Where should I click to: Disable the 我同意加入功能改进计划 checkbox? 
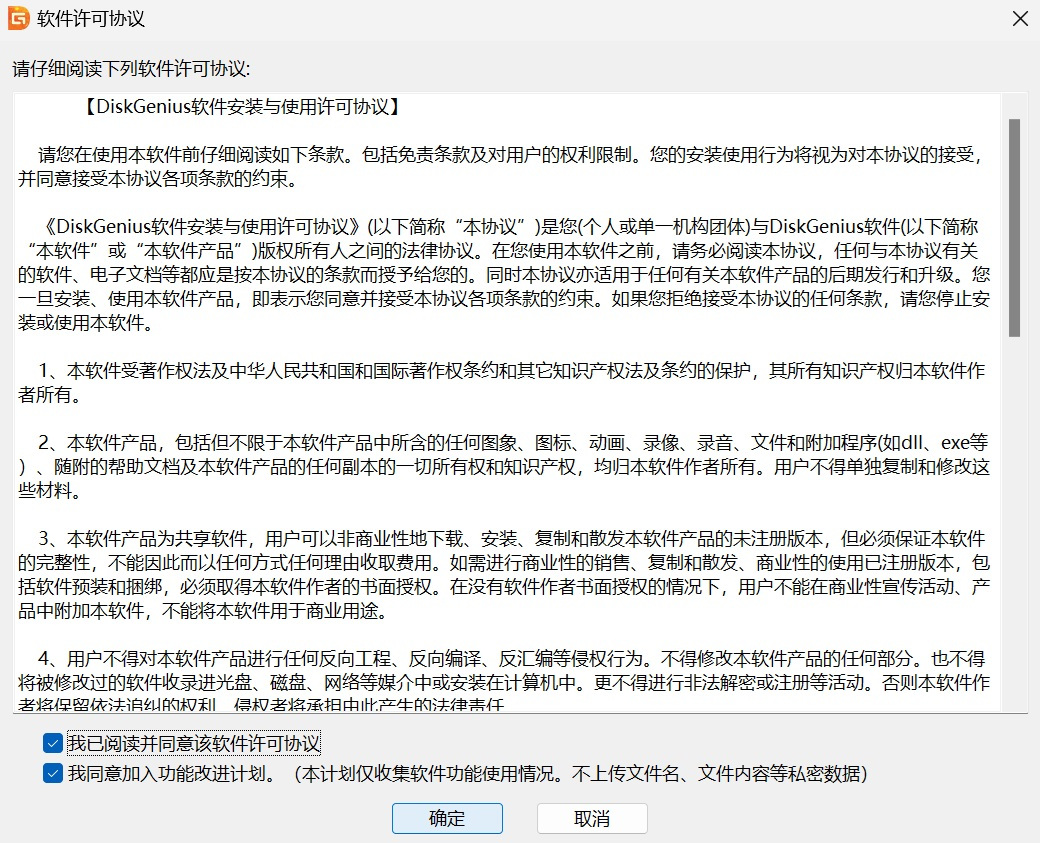click(x=53, y=774)
